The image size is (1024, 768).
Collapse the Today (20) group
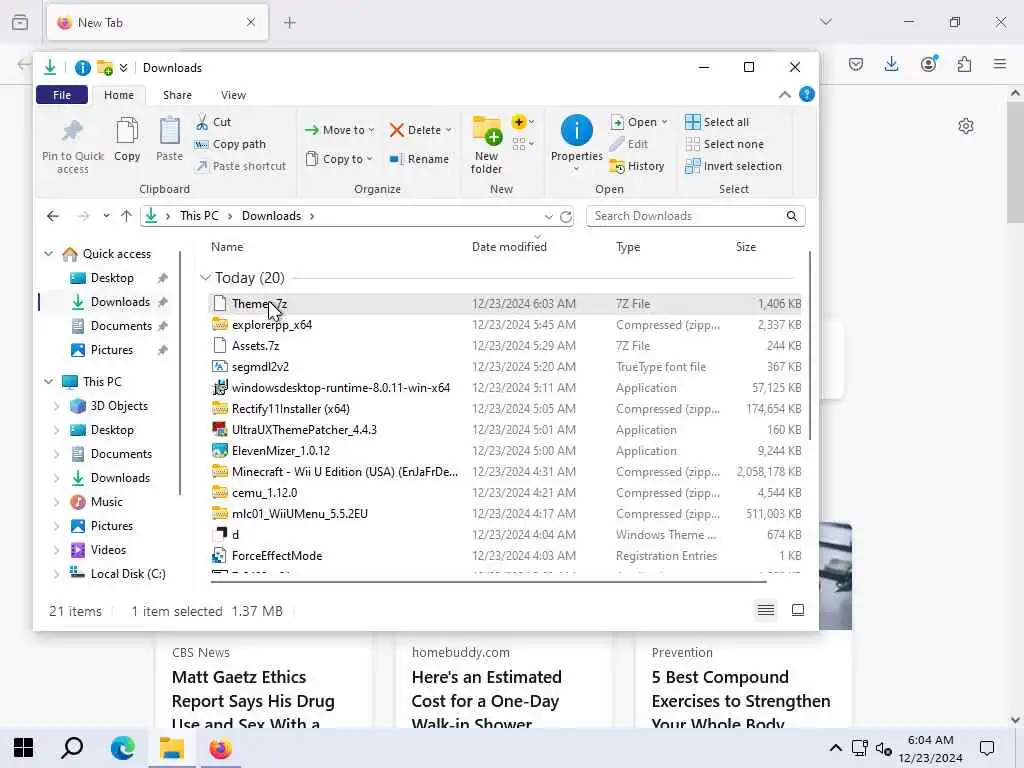(205, 278)
